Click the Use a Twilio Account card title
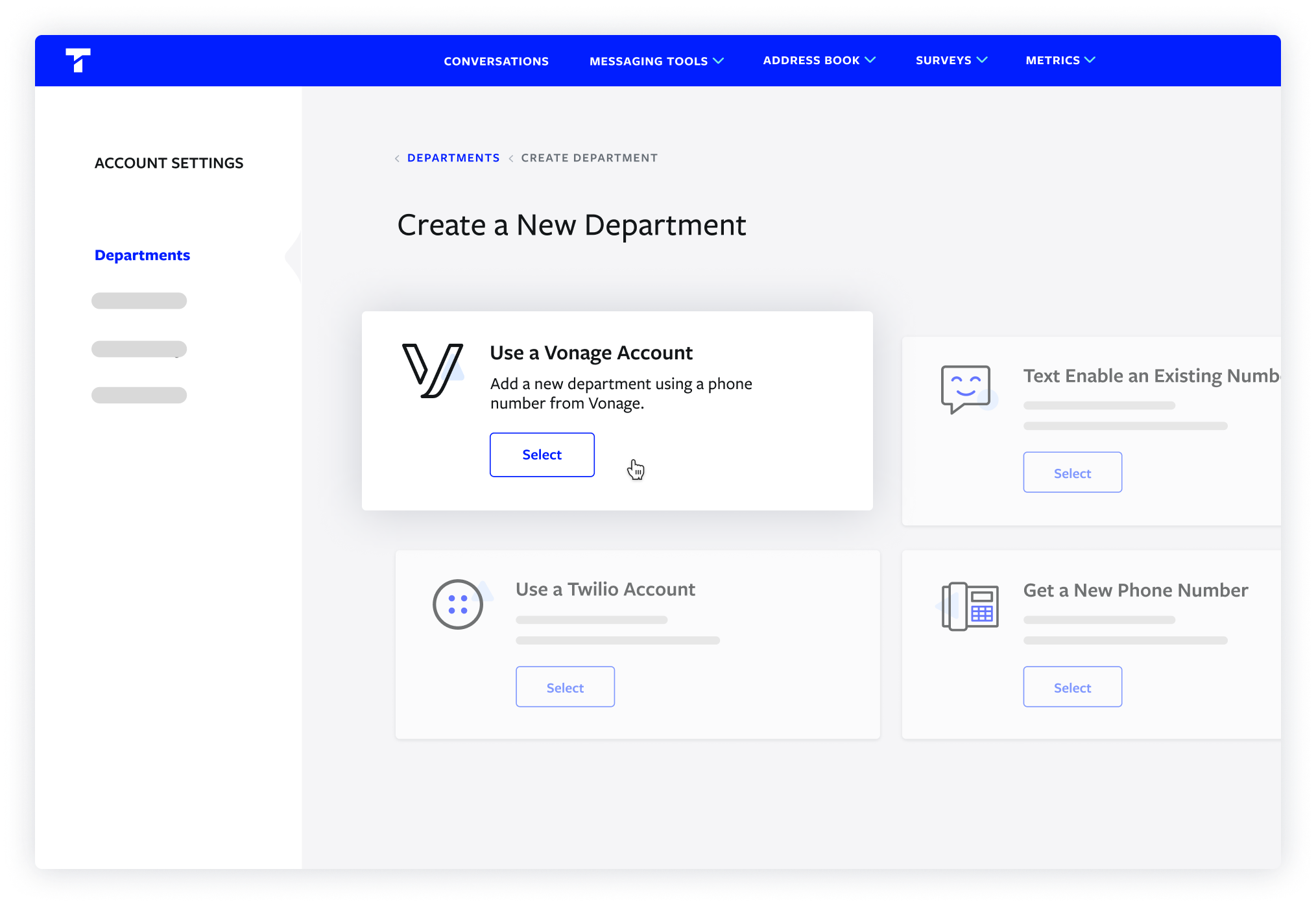The height and width of the screenshot is (904, 1316). point(605,589)
